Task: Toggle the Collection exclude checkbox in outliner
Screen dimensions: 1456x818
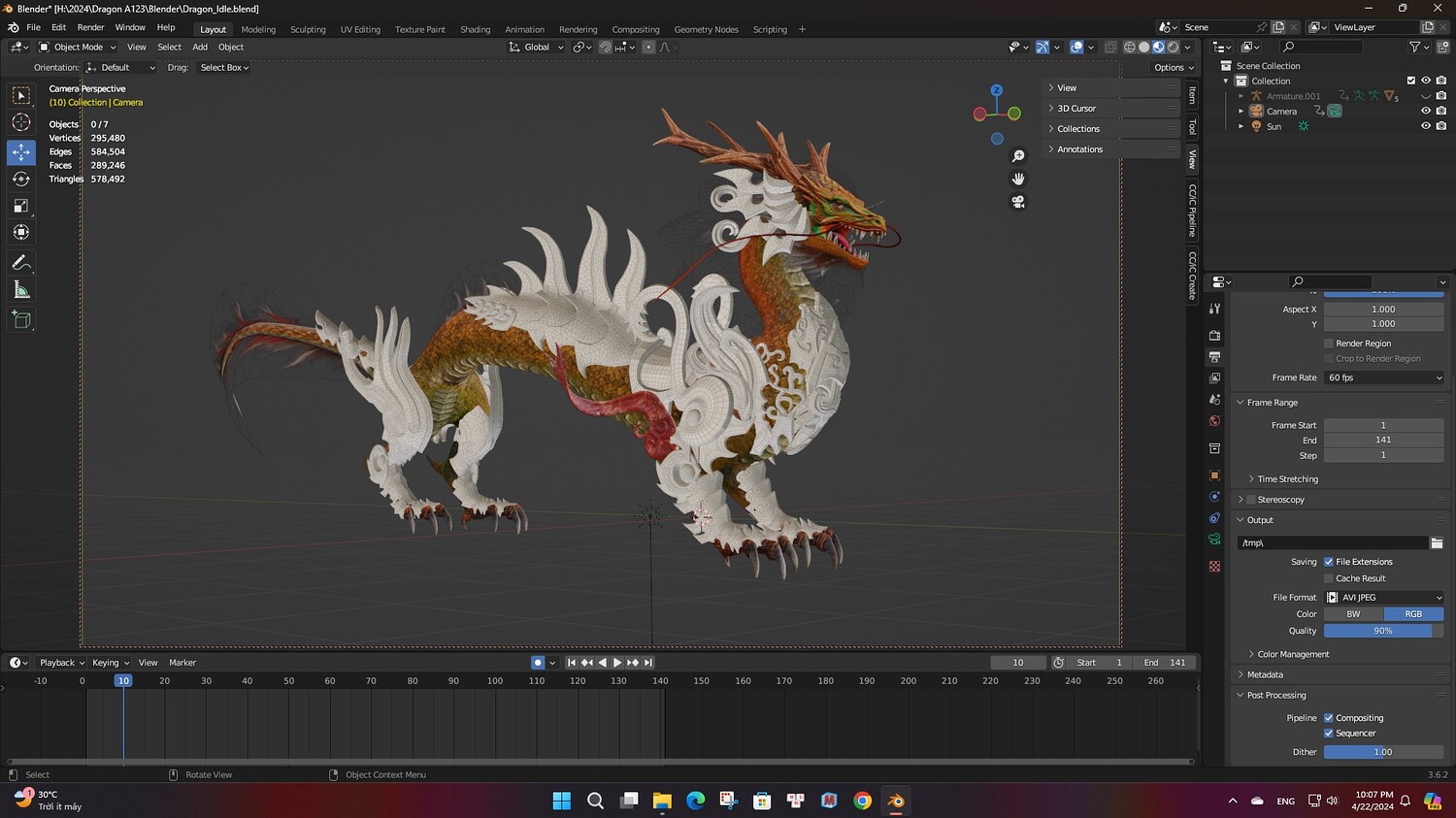Action: coord(1411,81)
